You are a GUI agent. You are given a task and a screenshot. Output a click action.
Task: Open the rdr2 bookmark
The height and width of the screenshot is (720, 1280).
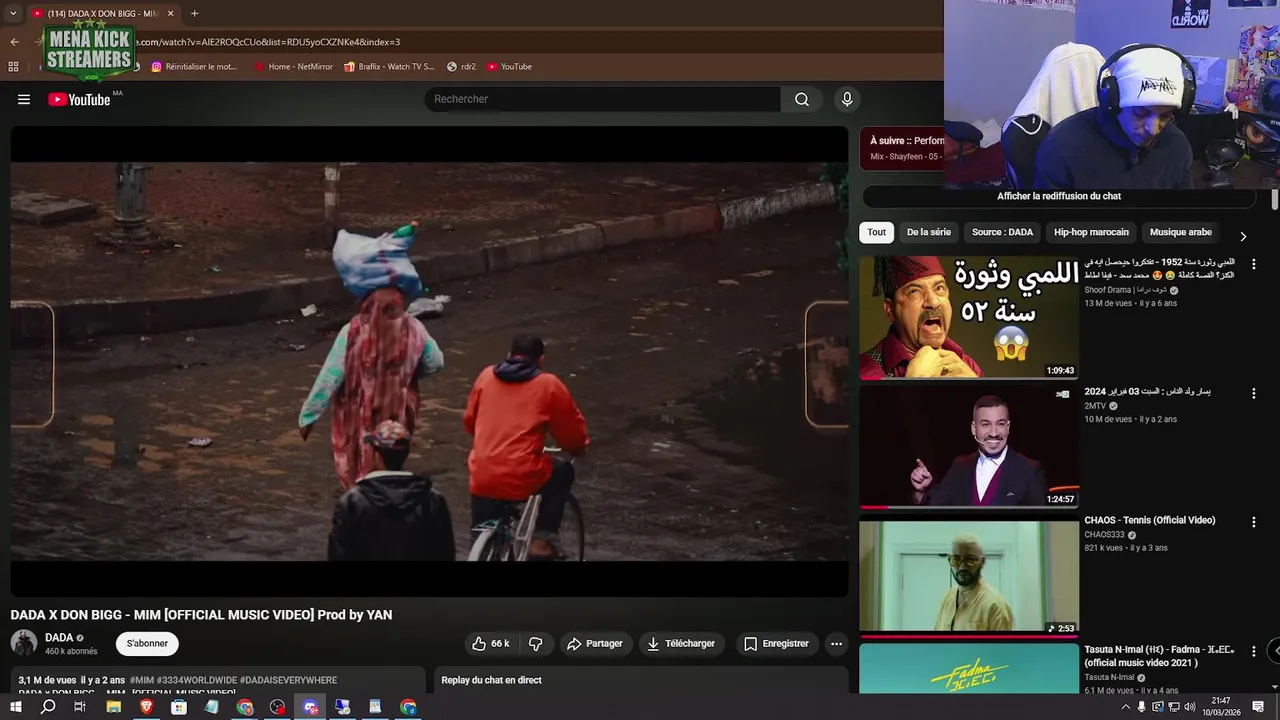(x=461, y=67)
